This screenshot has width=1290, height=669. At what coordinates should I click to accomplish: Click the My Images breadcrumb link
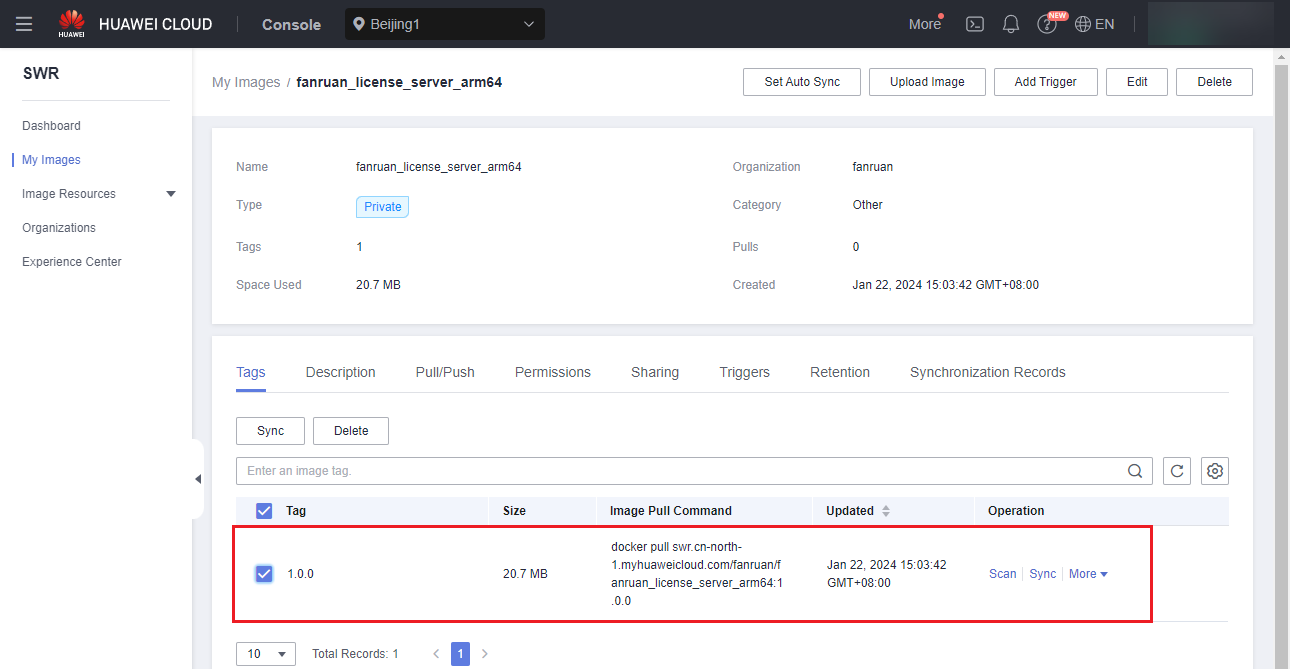[246, 82]
